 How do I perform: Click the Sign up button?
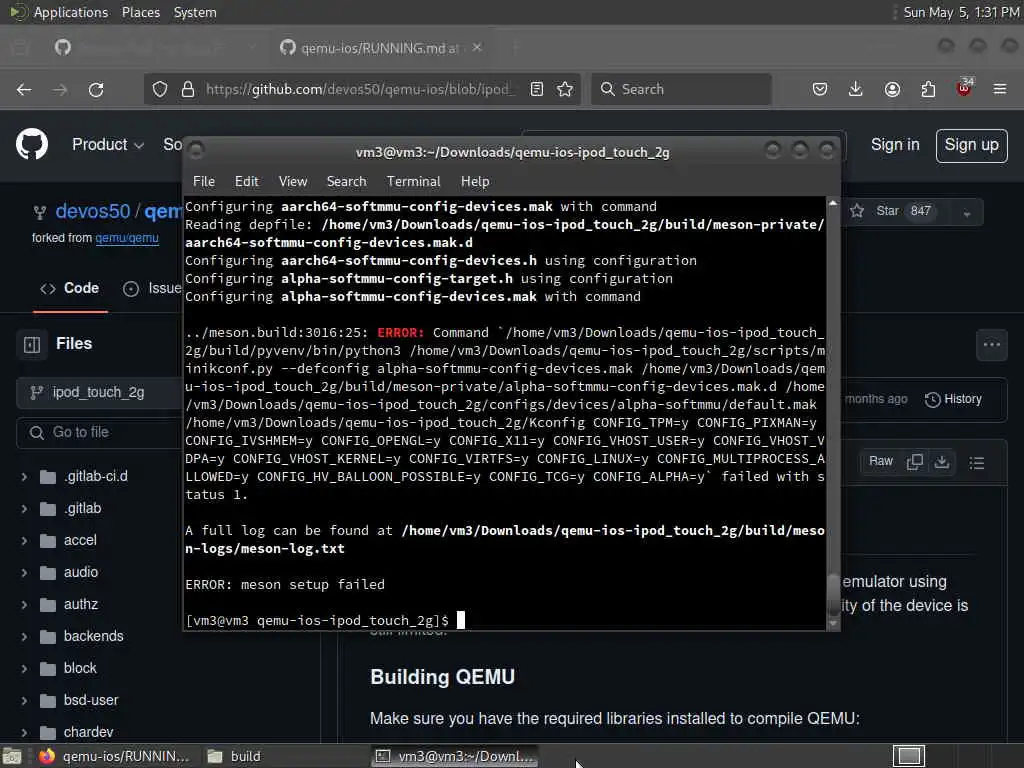point(971,145)
